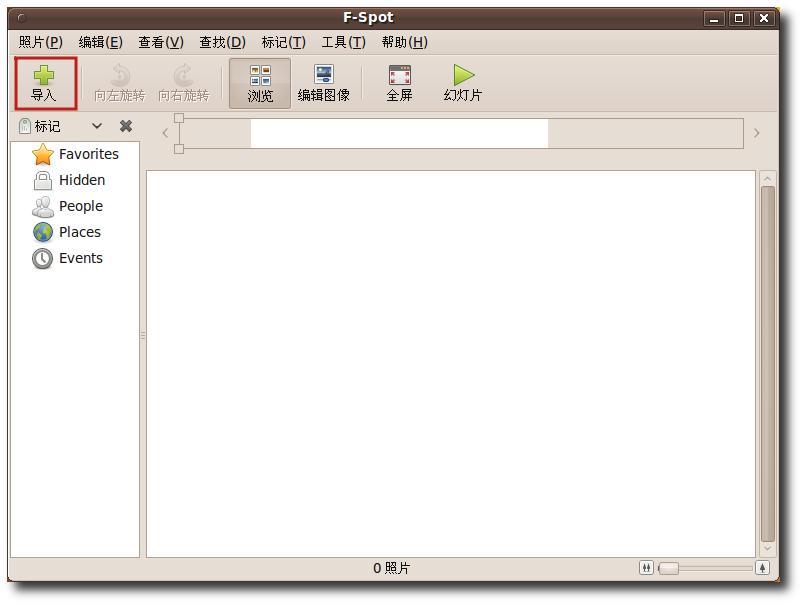Open the 查找(D) menu
The width and height of the screenshot is (803, 605).
coord(223,42)
